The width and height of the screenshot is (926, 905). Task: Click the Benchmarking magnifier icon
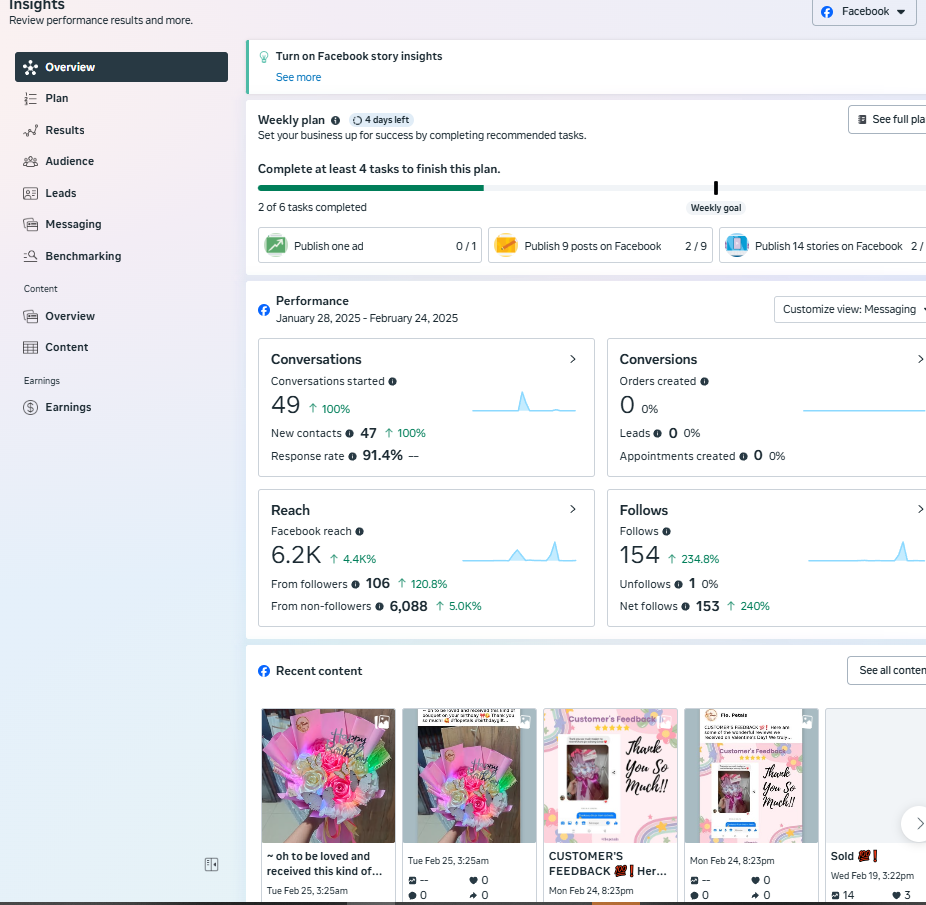(30, 256)
